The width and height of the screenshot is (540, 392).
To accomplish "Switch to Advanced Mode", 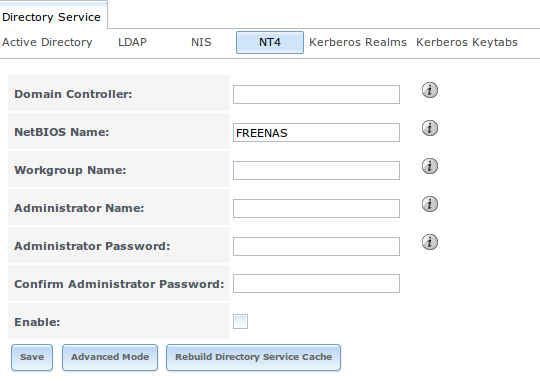I will 110,357.
